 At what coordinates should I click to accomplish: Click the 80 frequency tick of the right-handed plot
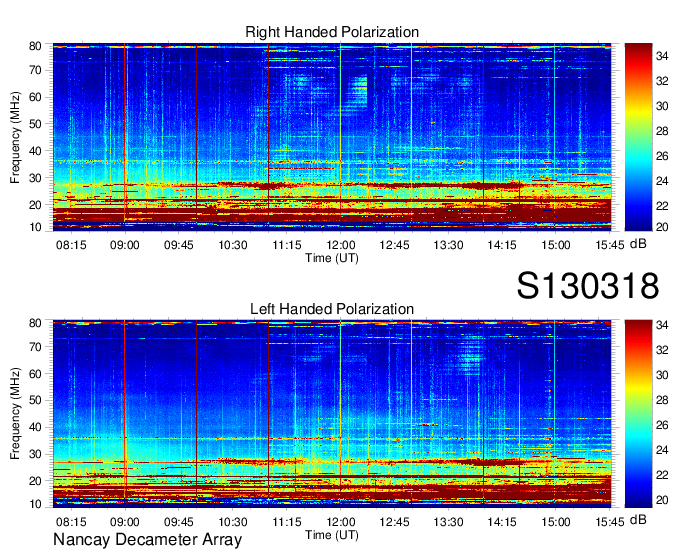point(35,46)
